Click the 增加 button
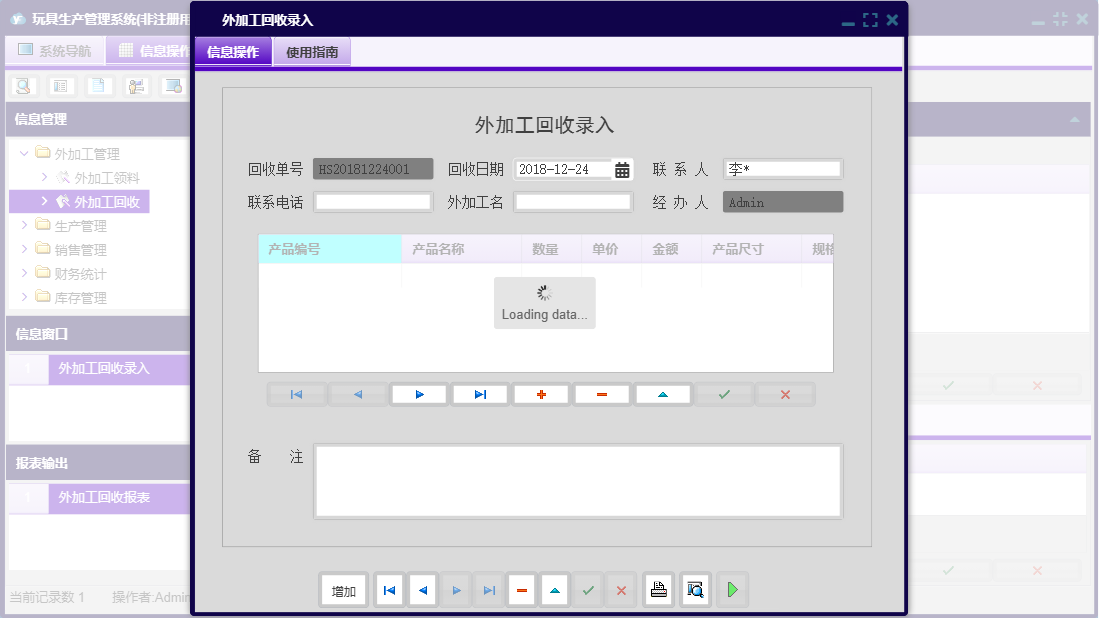 343,589
